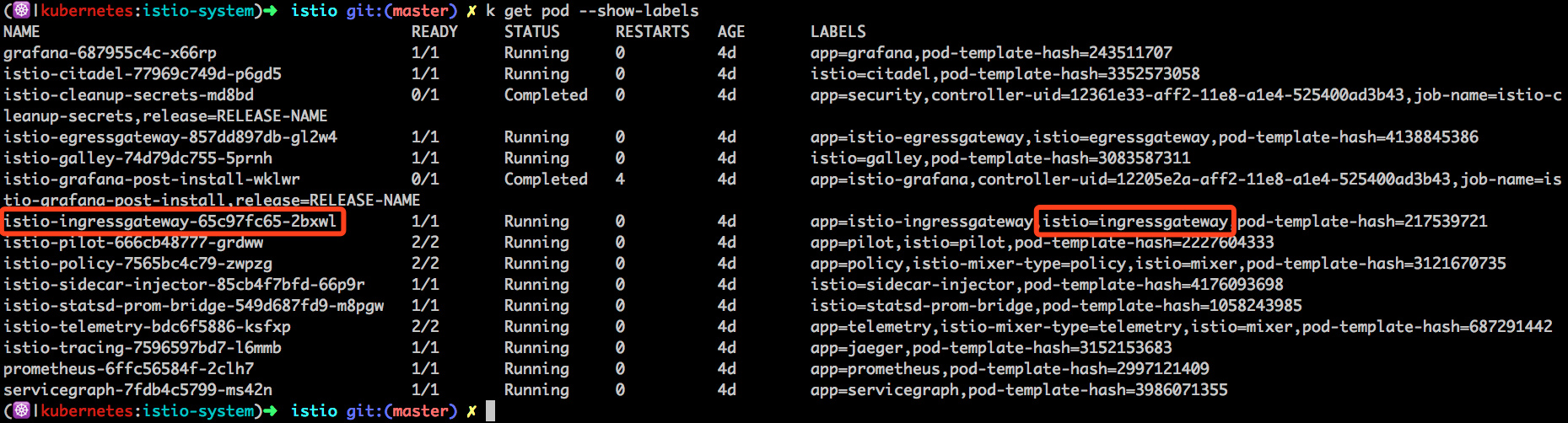
Task: Click the yellow ✗ marker in the top prompt
Action: [x=471, y=11]
